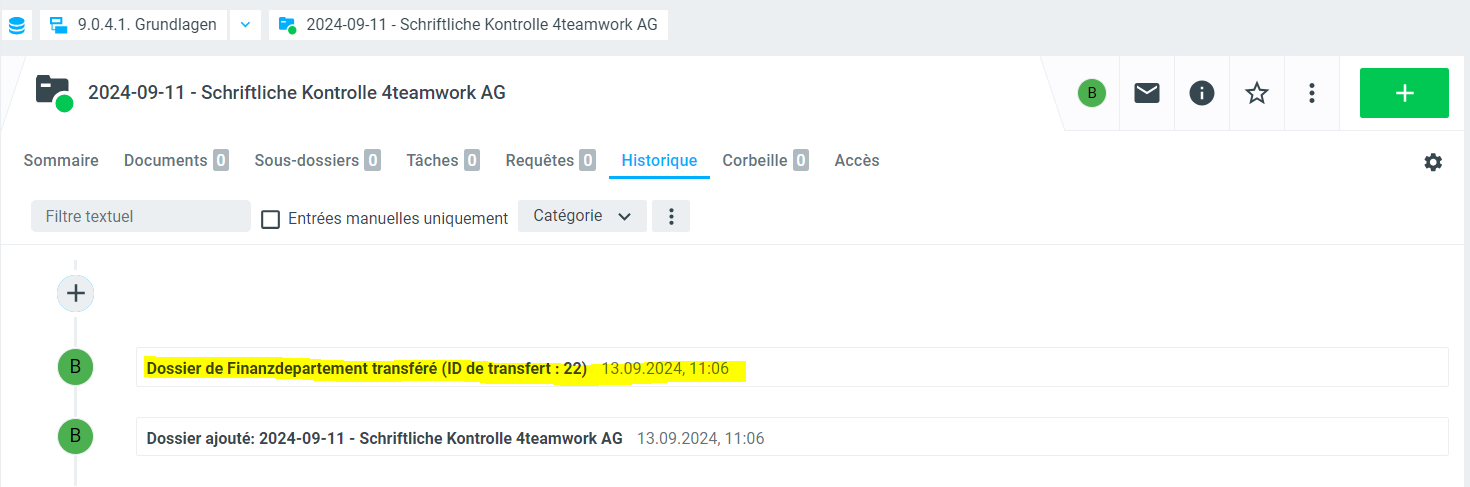
Task: Open filter options three-dot menu
Action: coord(671,216)
